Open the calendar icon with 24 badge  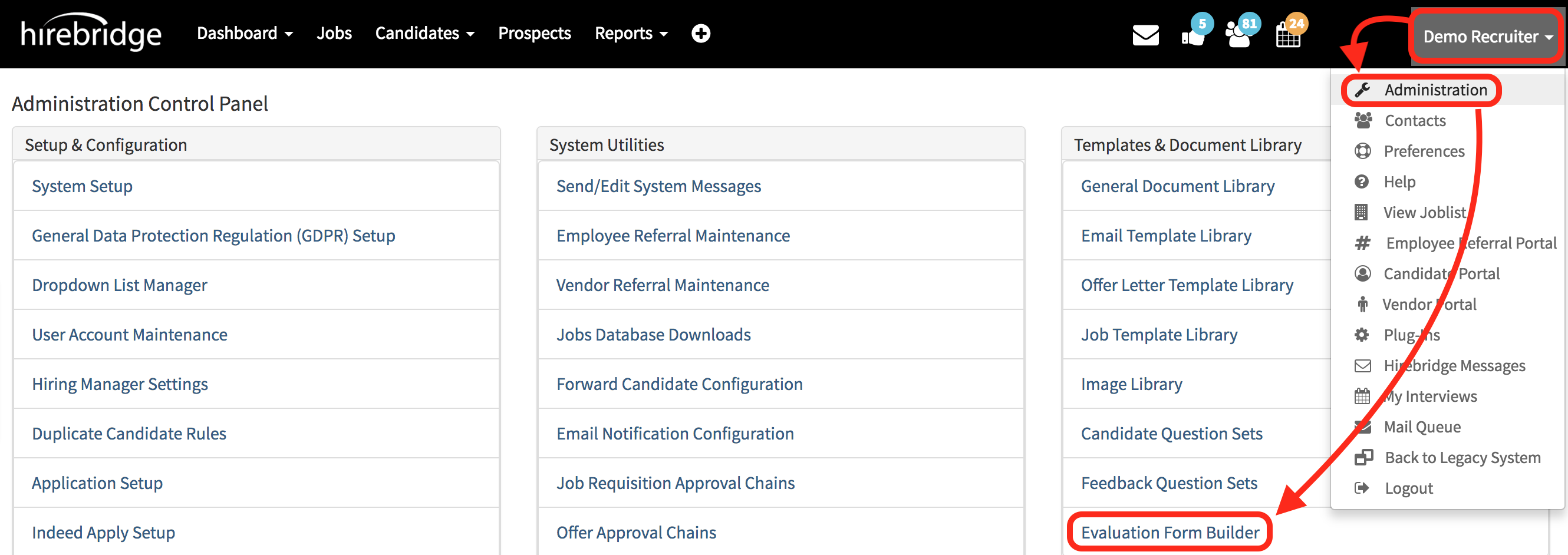[x=1287, y=35]
